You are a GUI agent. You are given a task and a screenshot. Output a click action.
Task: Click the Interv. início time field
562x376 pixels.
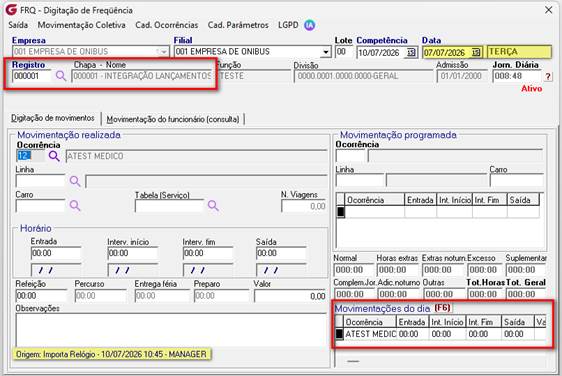pyautogui.click(x=133, y=253)
